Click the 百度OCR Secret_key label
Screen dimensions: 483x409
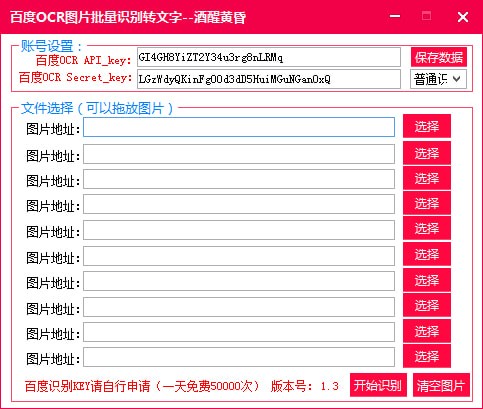(x=75, y=78)
